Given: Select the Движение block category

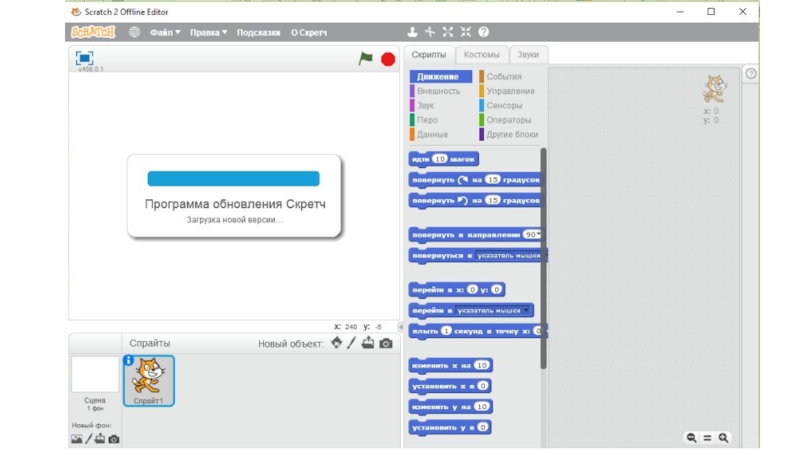Looking at the screenshot, I should (x=441, y=77).
